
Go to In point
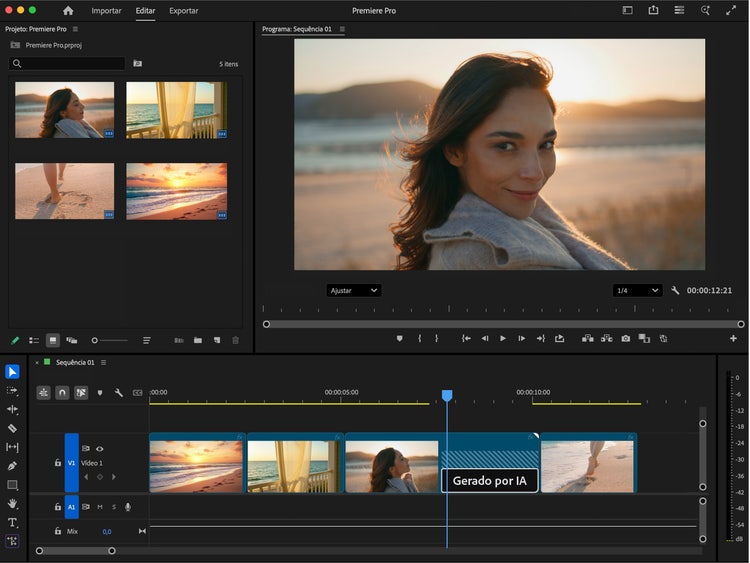pyautogui.click(x=466, y=339)
